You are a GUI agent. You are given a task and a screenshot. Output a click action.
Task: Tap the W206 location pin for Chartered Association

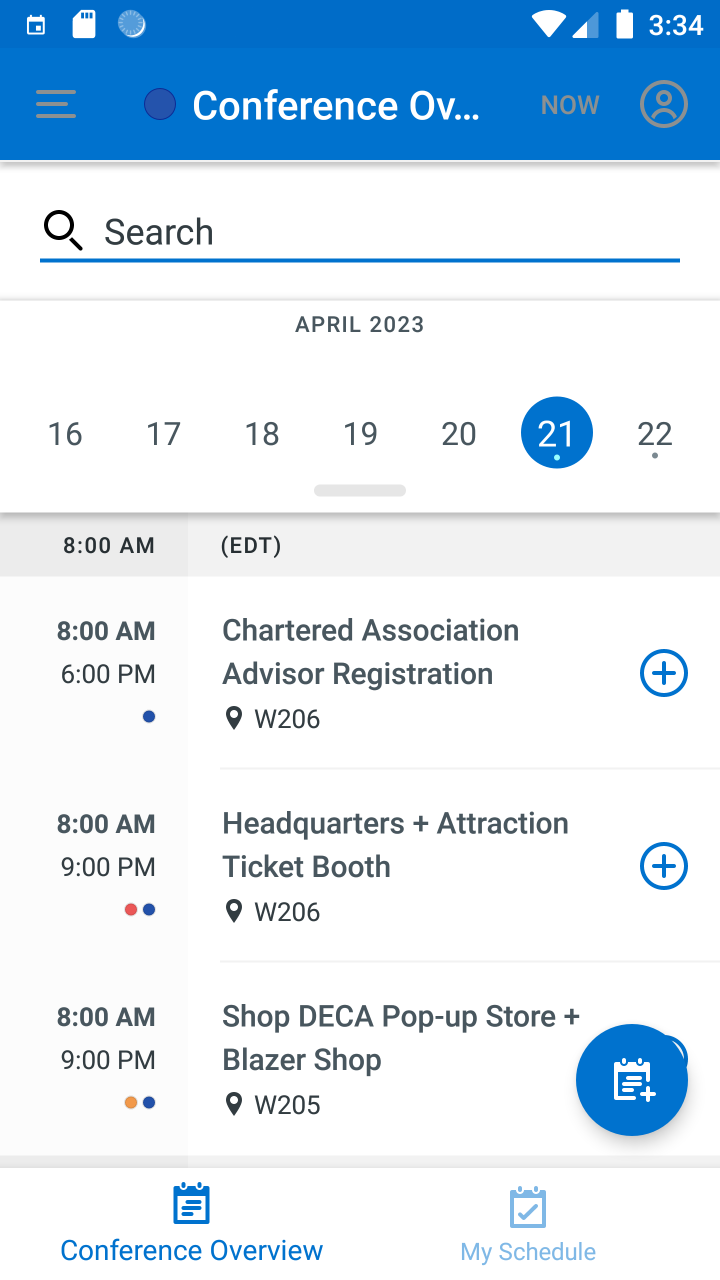(x=234, y=718)
